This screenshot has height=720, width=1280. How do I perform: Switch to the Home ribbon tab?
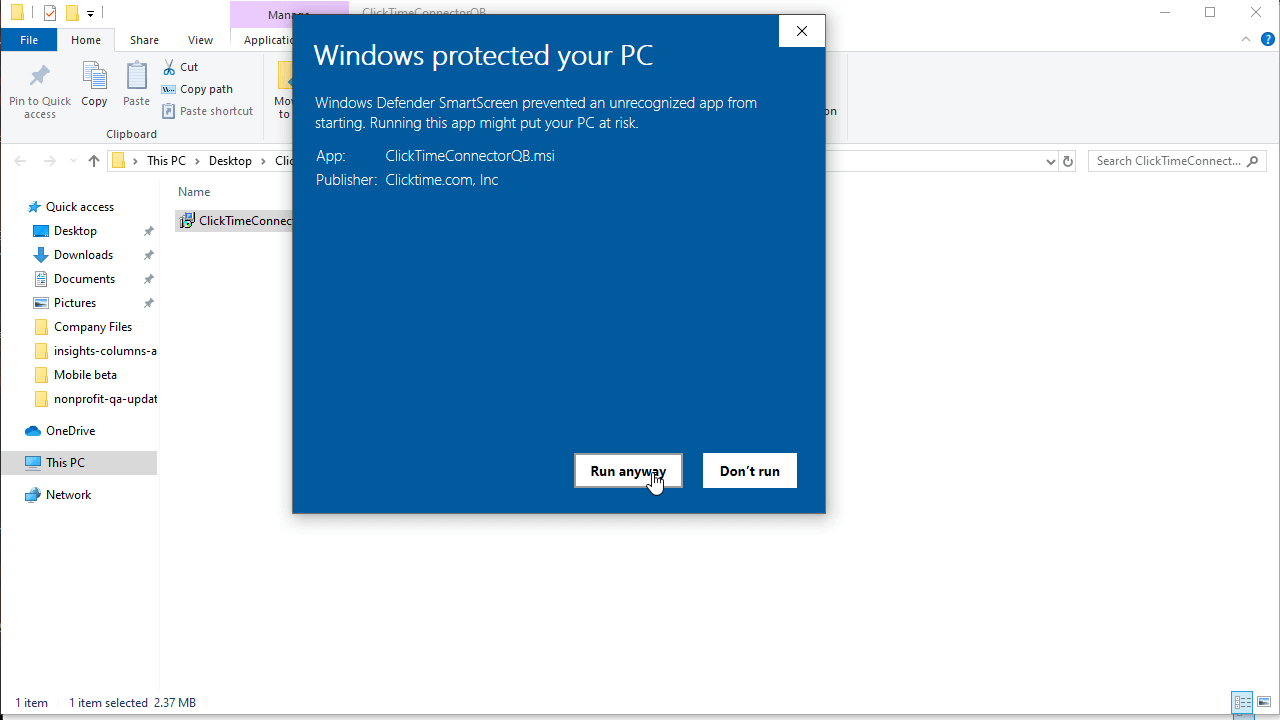coord(86,40)
